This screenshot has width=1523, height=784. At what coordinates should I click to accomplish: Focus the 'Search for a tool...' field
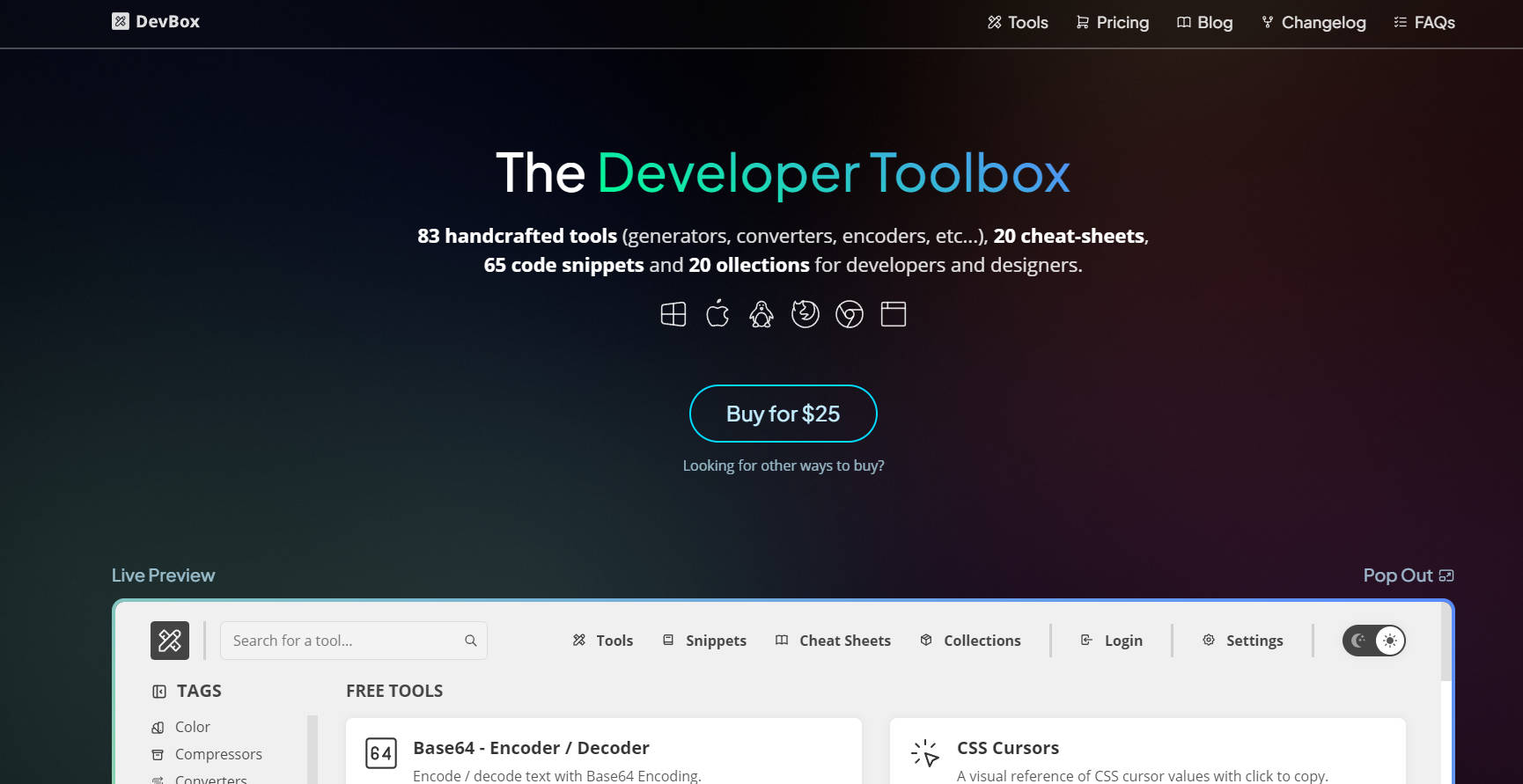354,641
